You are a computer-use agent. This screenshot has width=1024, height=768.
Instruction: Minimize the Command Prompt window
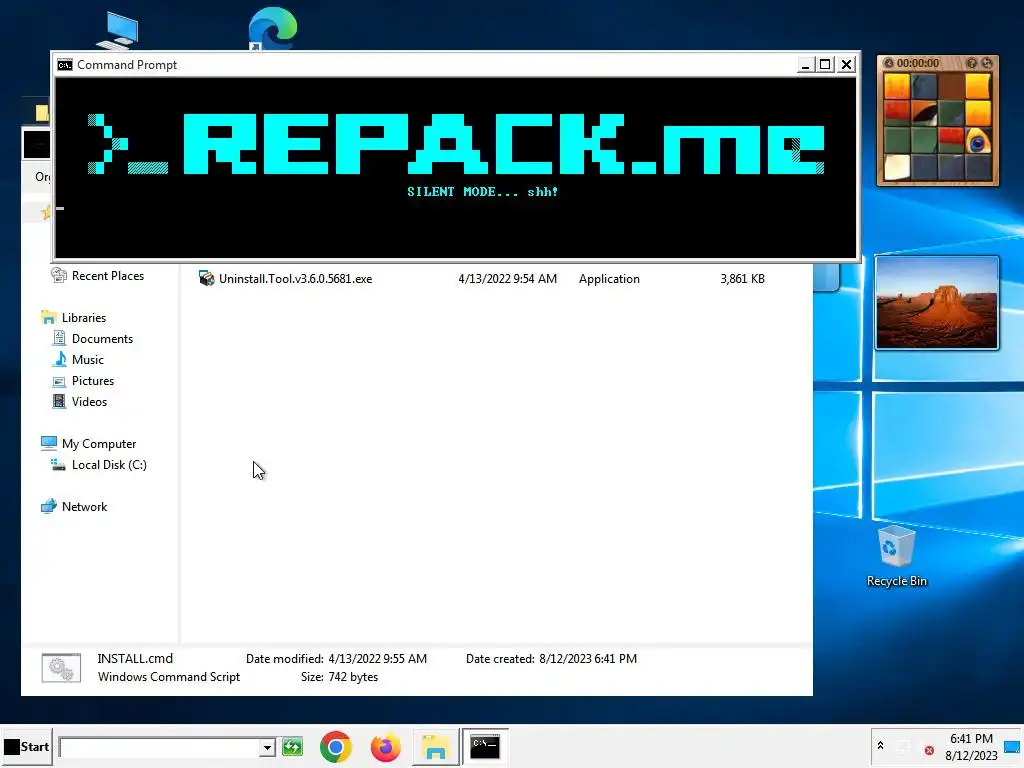pos(805,65)
